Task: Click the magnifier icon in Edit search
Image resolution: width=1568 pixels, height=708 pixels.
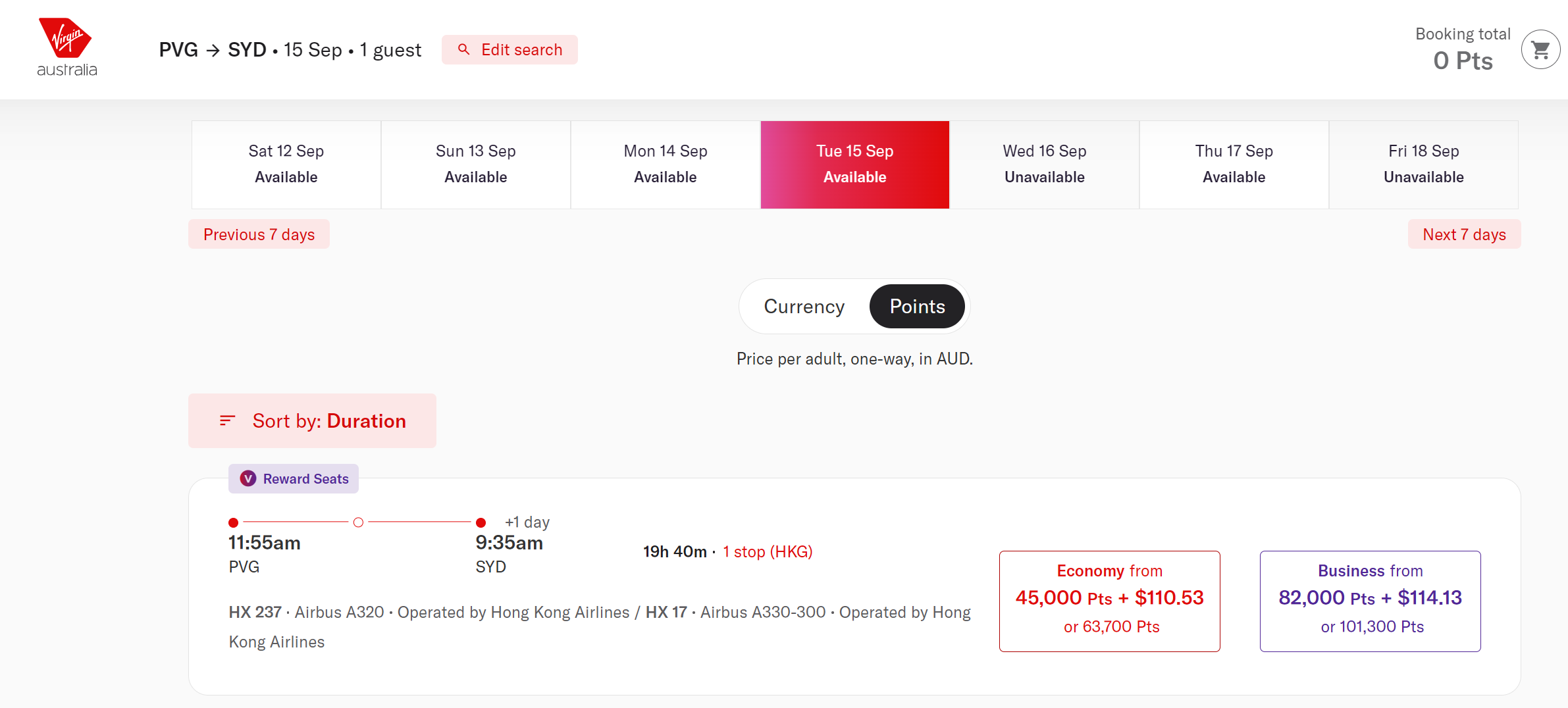Action: tap(463, 49)
